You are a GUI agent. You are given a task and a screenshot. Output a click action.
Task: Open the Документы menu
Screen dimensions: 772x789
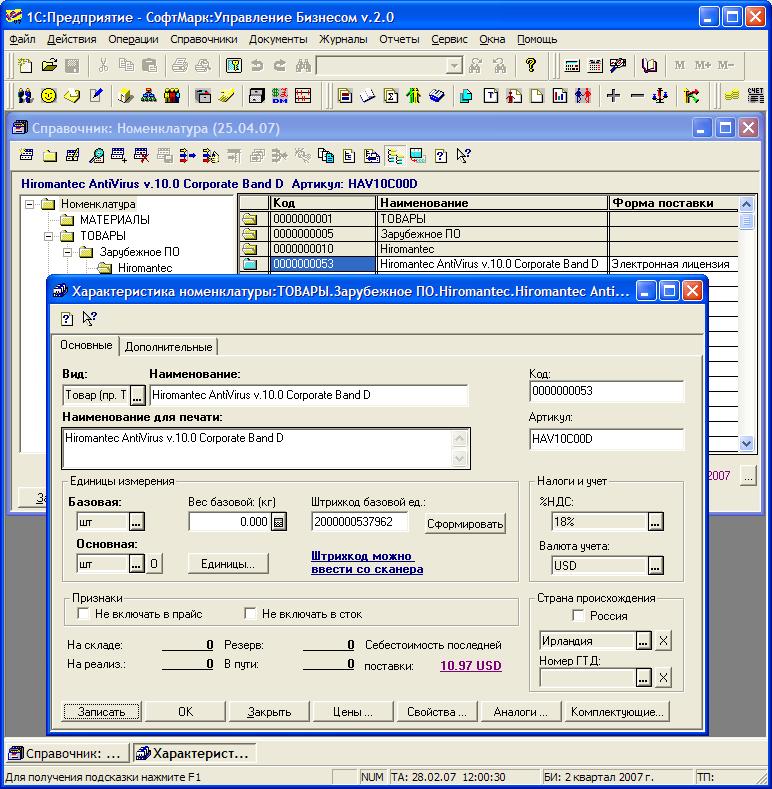(278, 39)
